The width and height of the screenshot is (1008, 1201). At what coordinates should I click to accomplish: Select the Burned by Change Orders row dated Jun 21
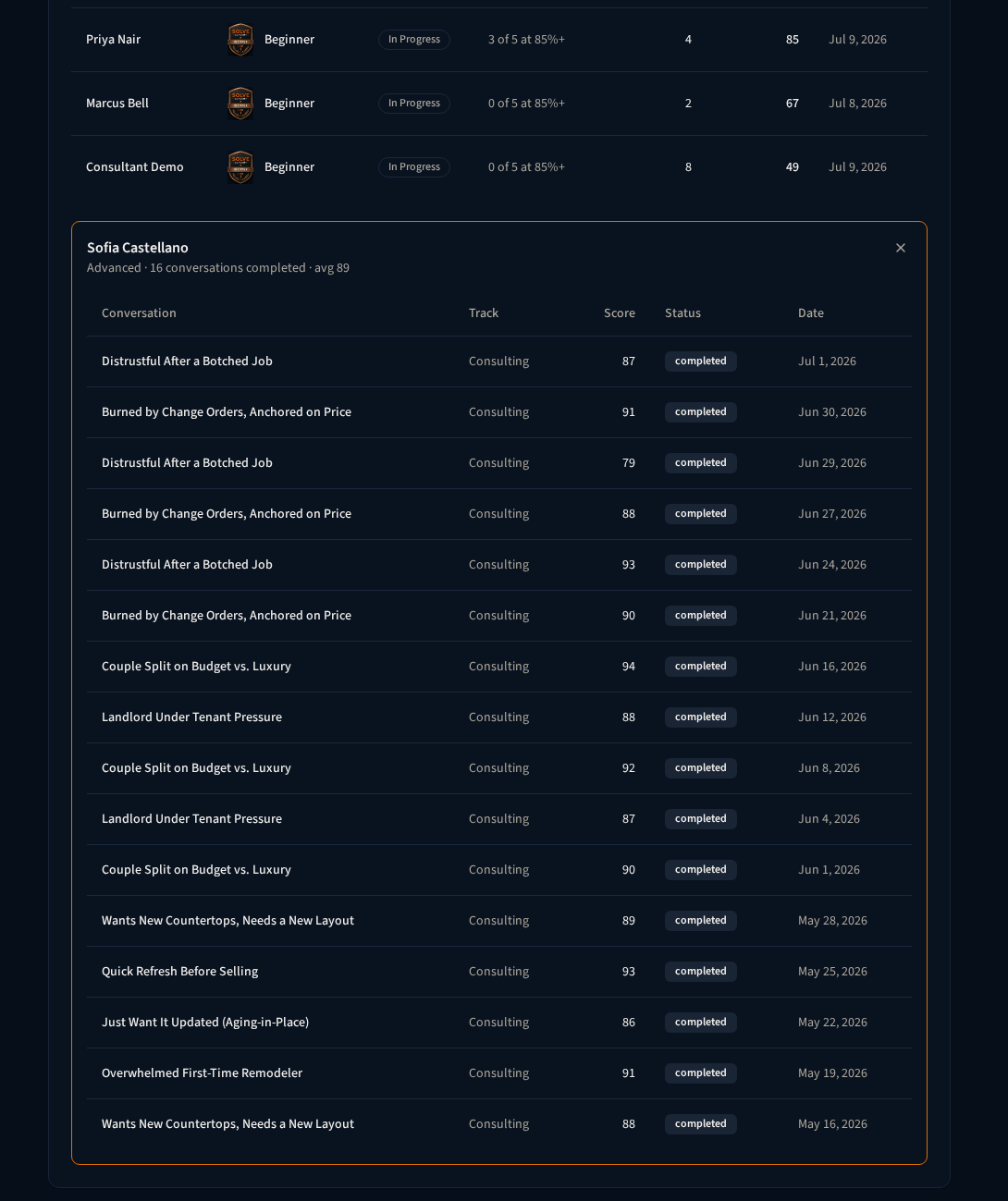coord(499,616)
